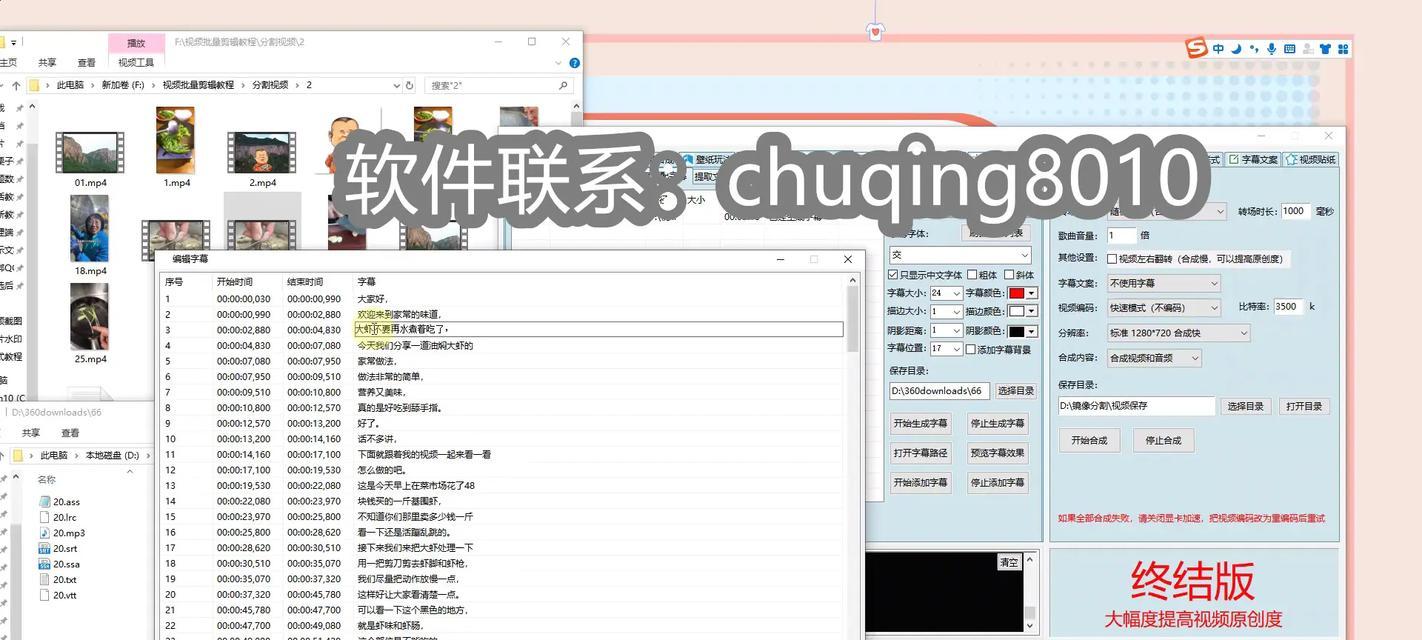Click the 比特率 input field 3500
The width and height of the screenshot is (1422, 640).
click(1288, 307)
